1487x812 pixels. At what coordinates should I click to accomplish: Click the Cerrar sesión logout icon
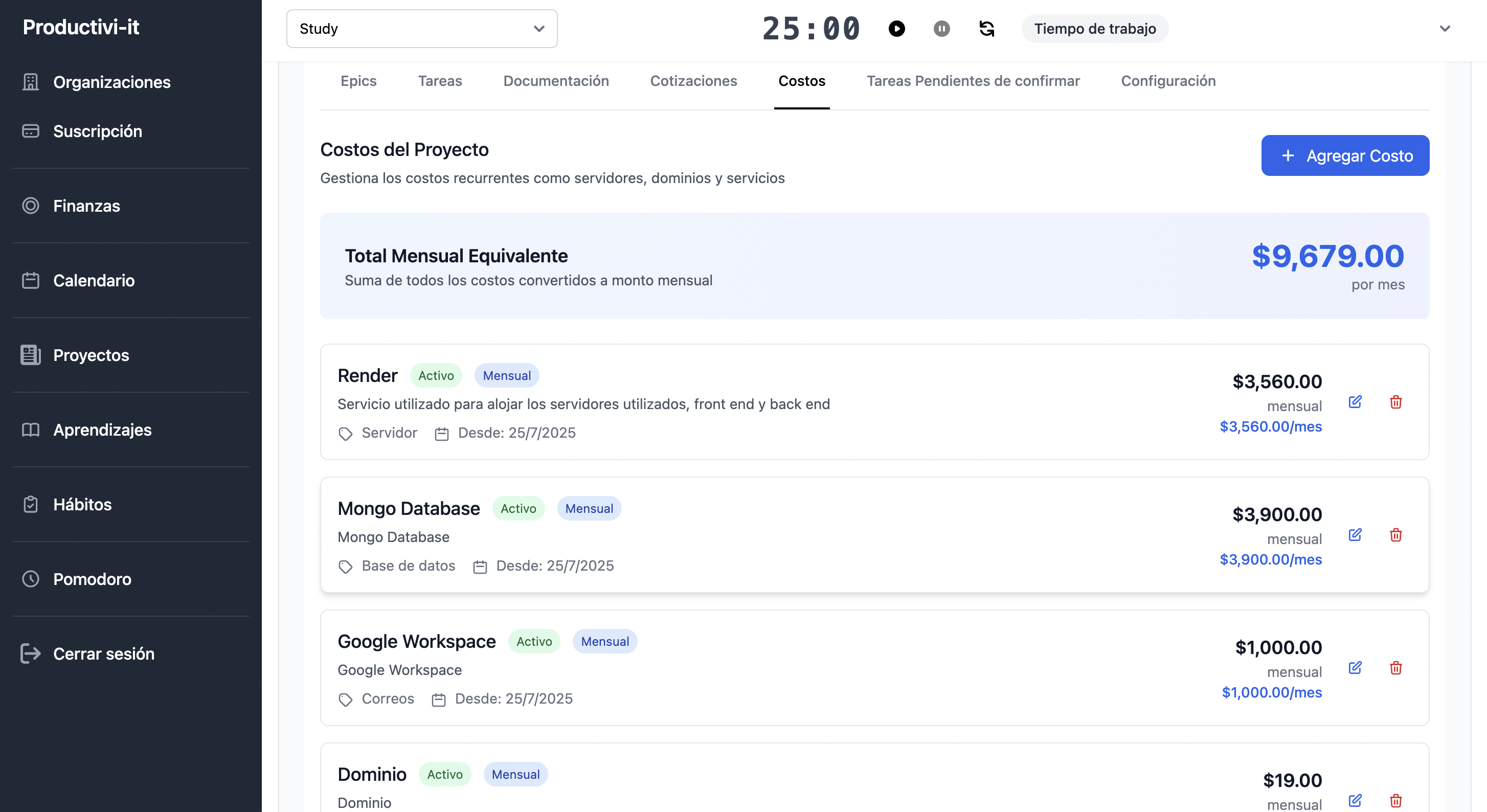[31, 653]
